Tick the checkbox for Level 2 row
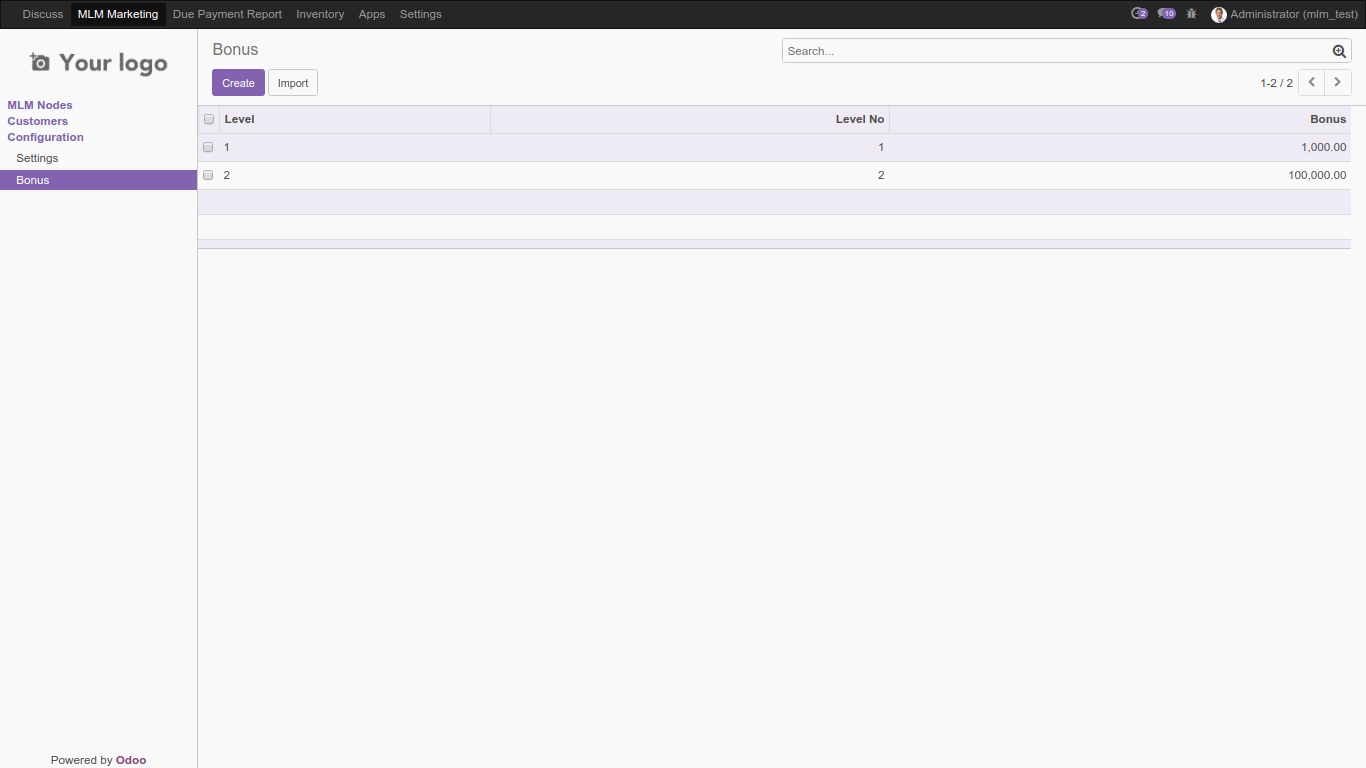The image size is (1366, 768). click(208, 175)
